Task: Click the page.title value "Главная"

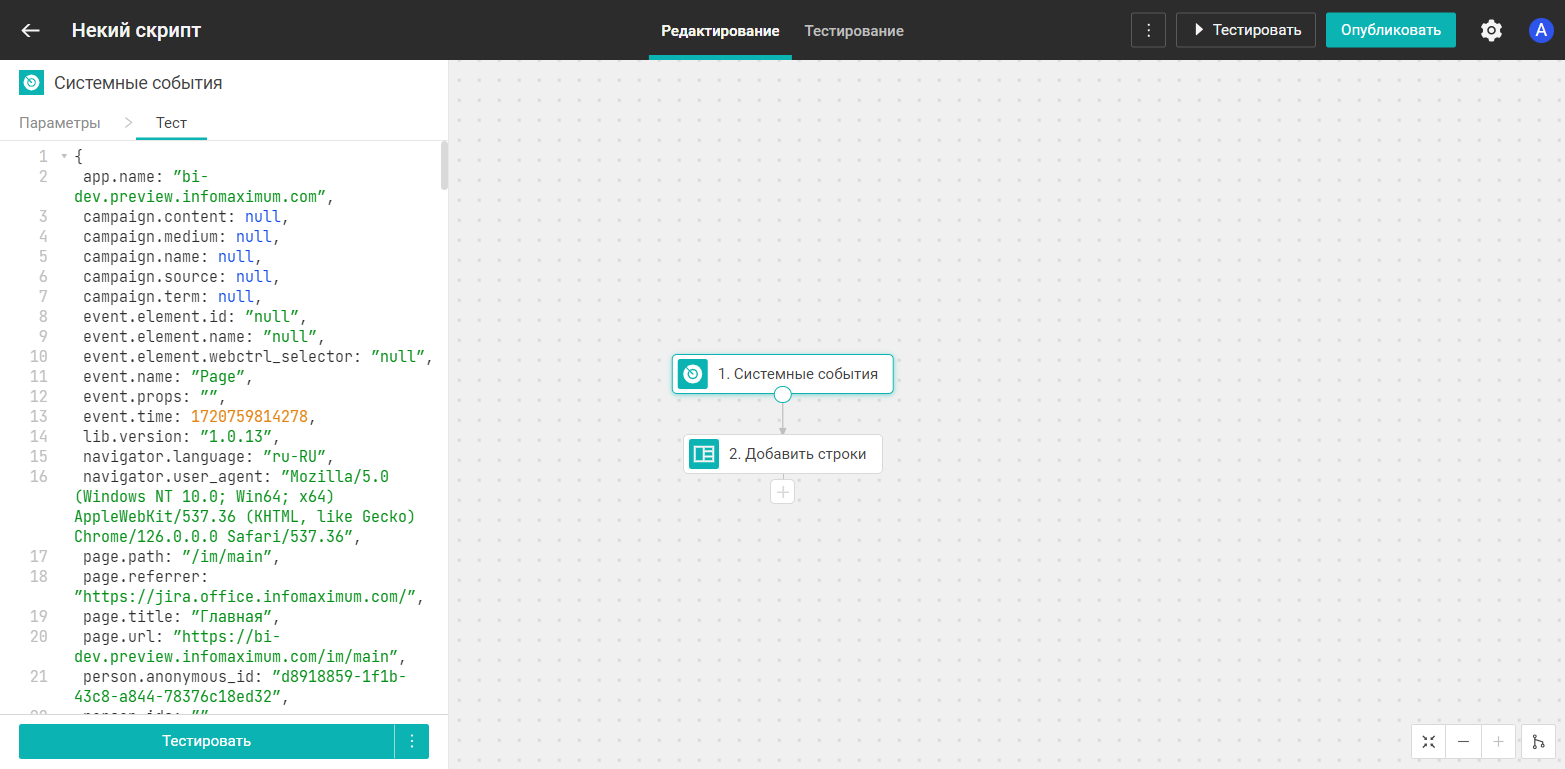Action: click(x=232, y=617)
